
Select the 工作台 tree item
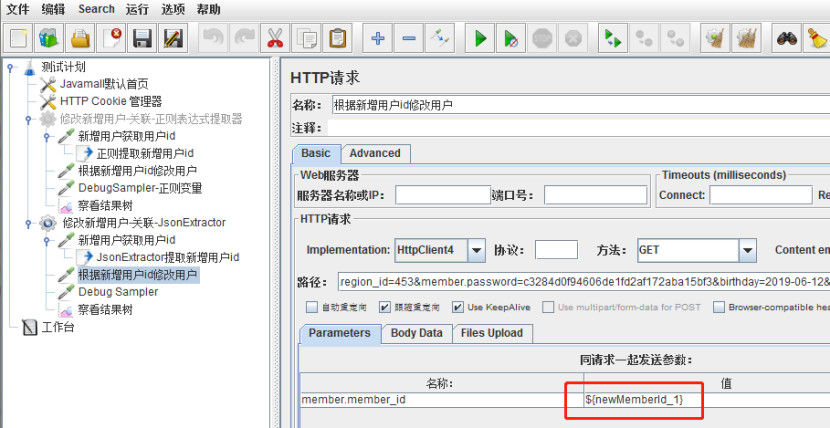coord(58,327)
